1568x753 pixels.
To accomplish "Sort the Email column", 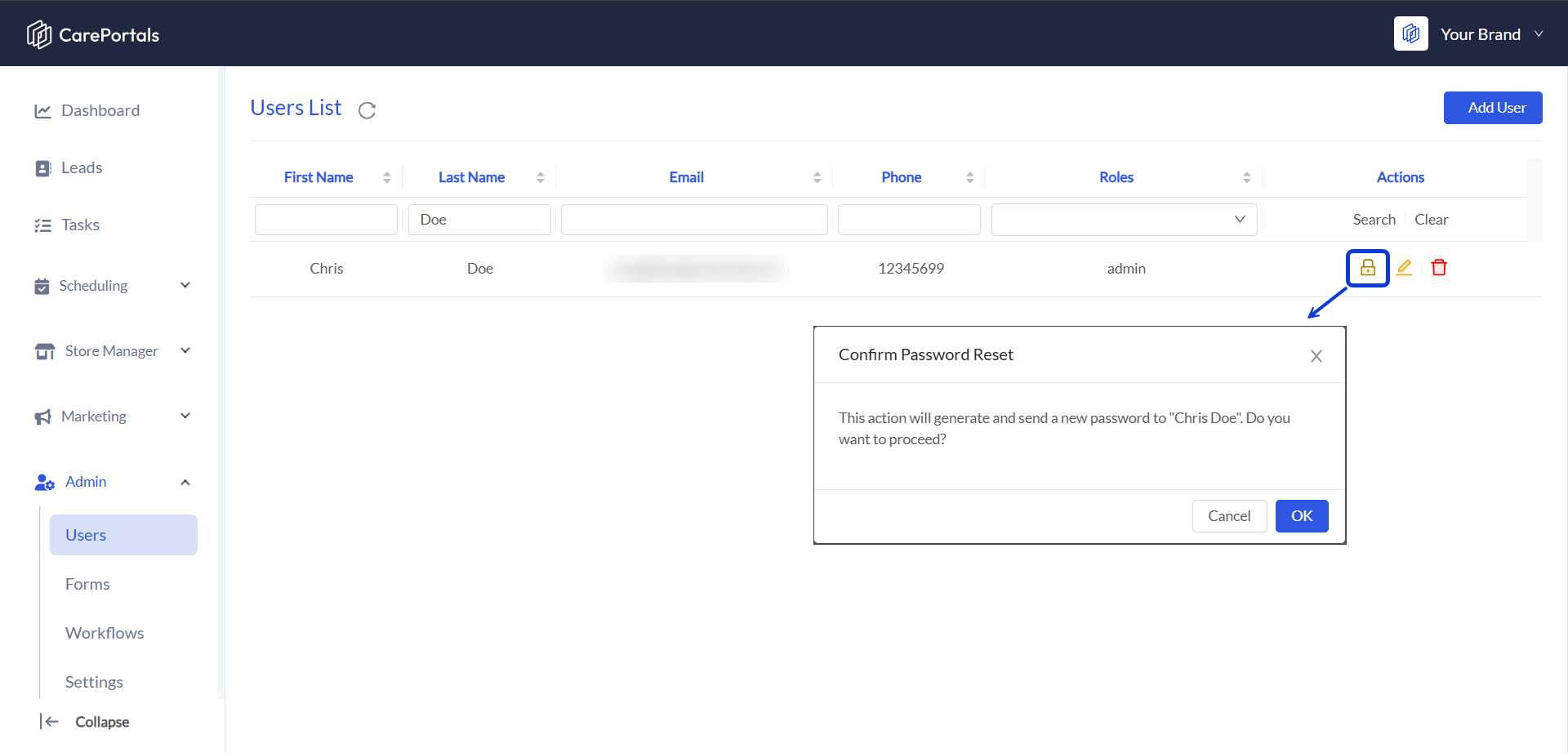I will tap(817, 177).
